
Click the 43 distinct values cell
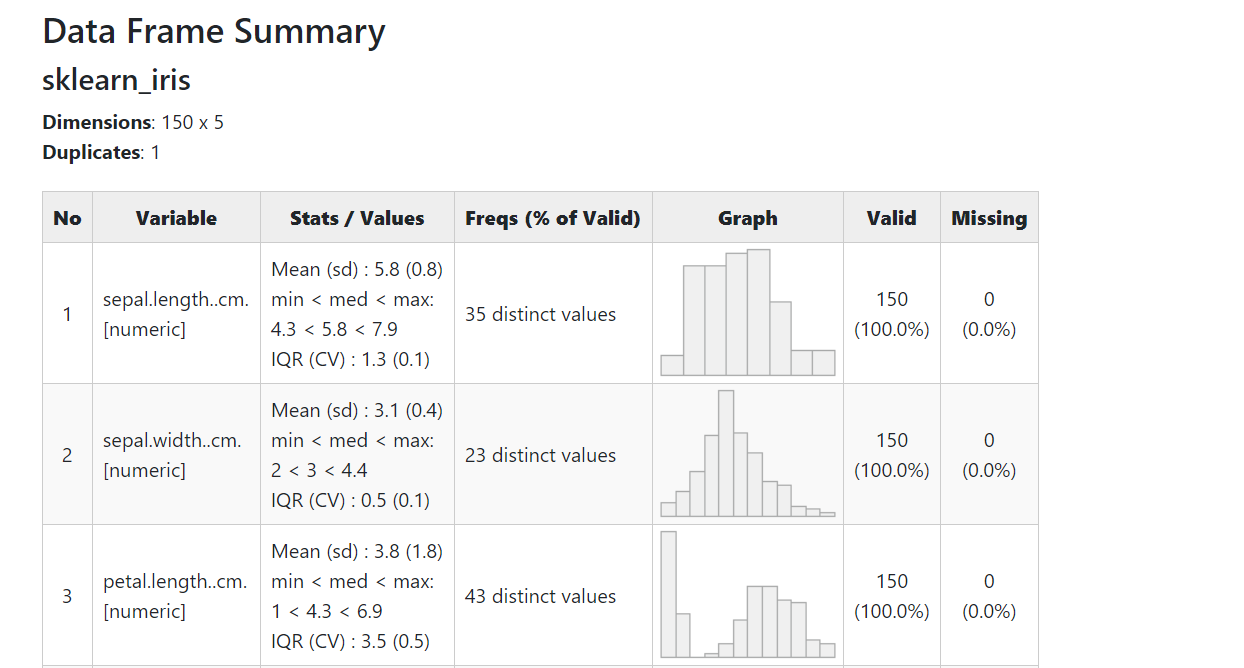[x=540, y=596]
